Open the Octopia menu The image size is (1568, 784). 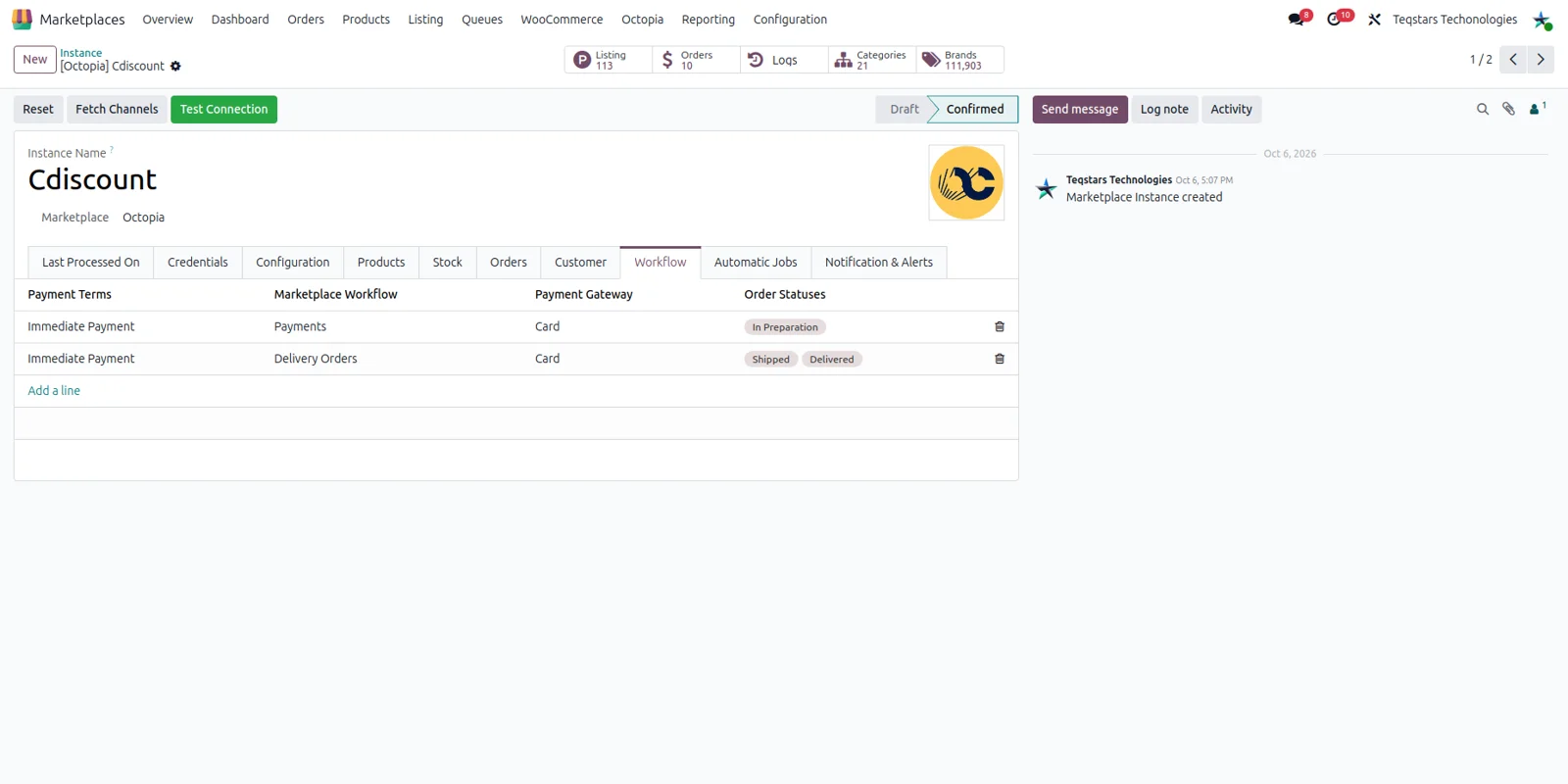642,20
